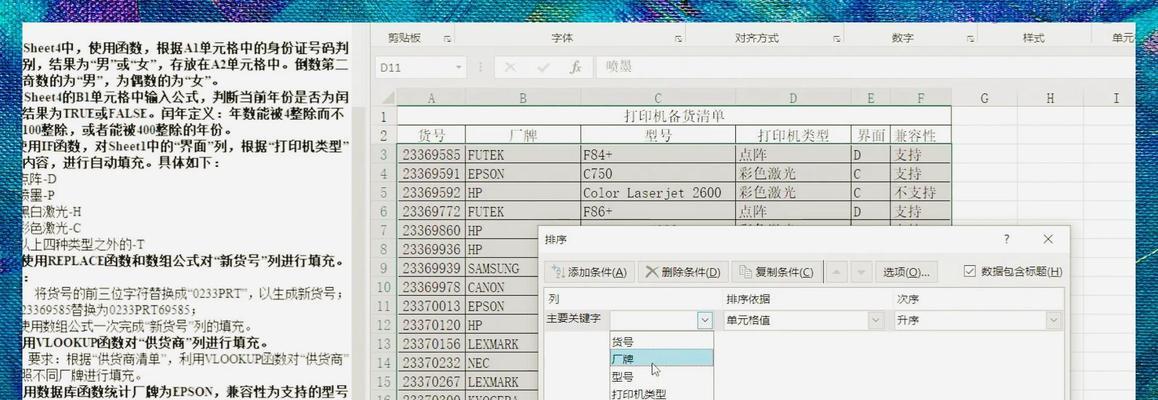Select column E header
Screen dimensions: 1158x400
871,98
